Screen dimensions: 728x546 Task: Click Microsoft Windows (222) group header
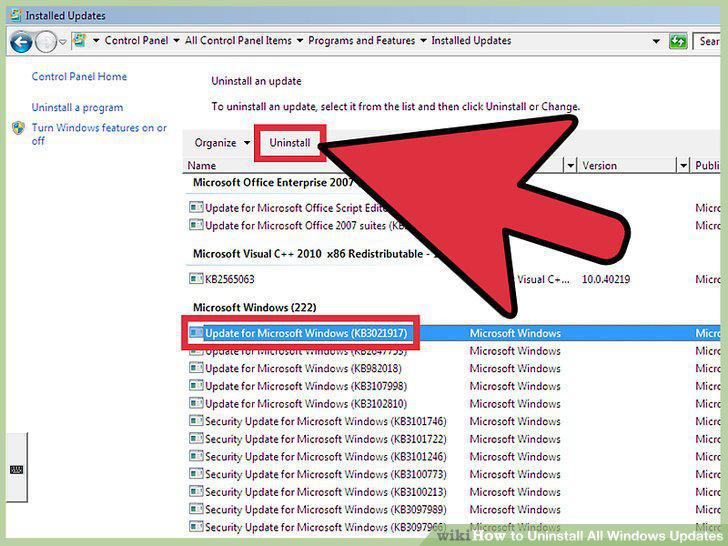(x=254, y=307)
